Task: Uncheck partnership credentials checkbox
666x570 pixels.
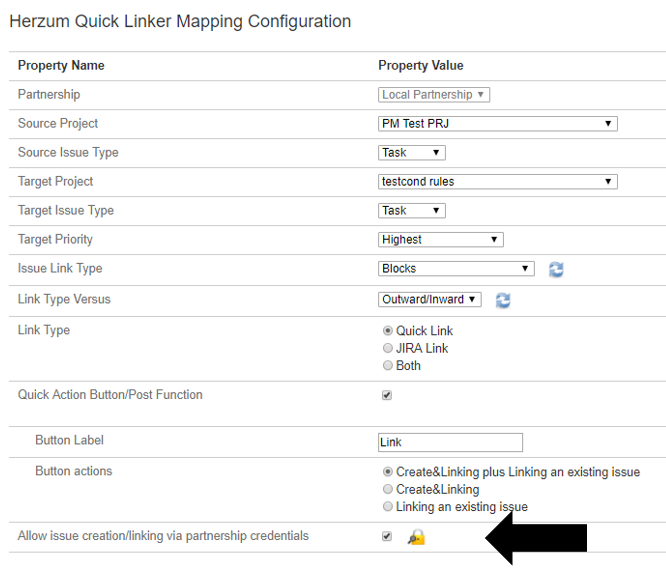Action: (387, 536)
